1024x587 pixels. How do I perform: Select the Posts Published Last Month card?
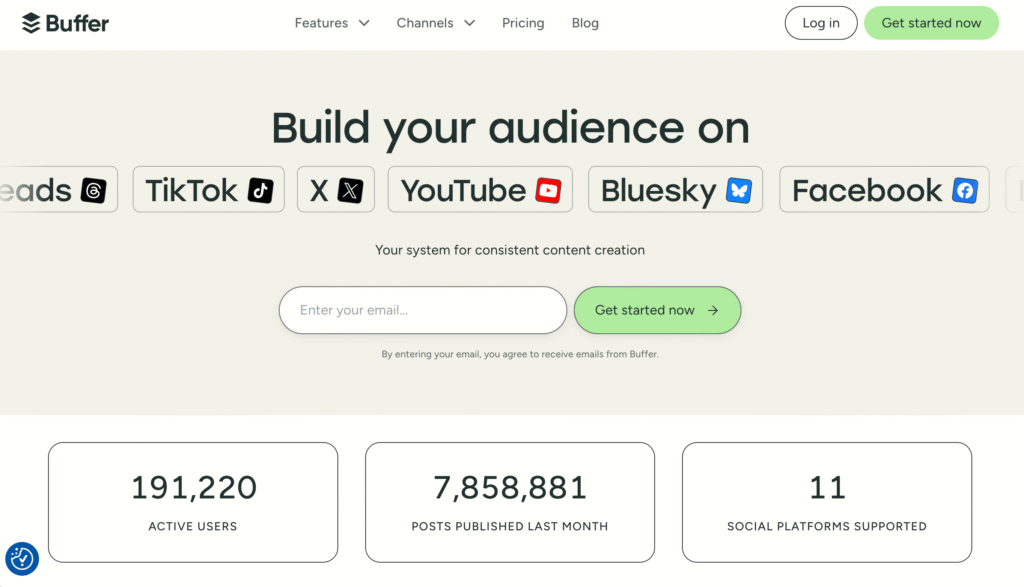point(509,502)
